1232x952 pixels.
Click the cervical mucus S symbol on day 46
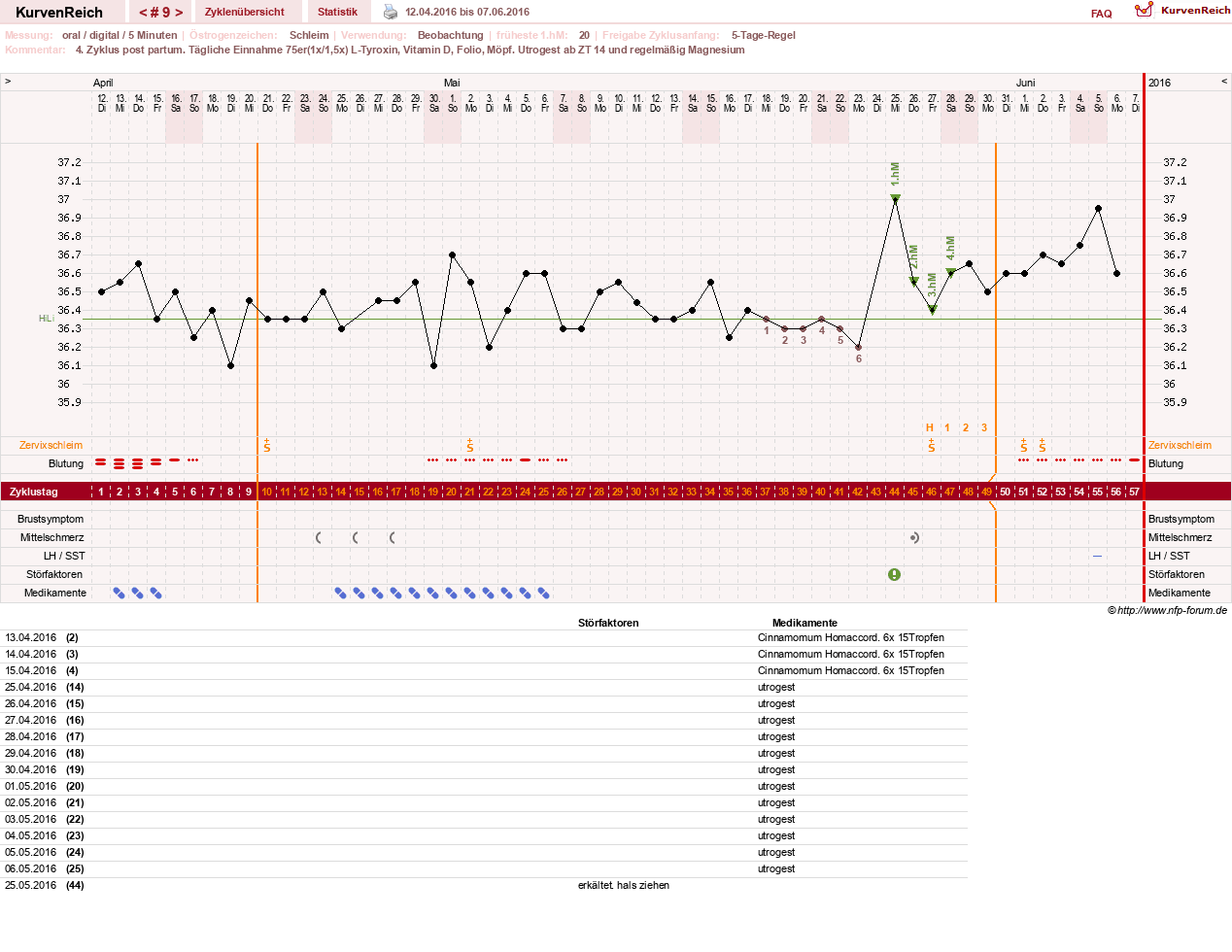click(932, 446)
